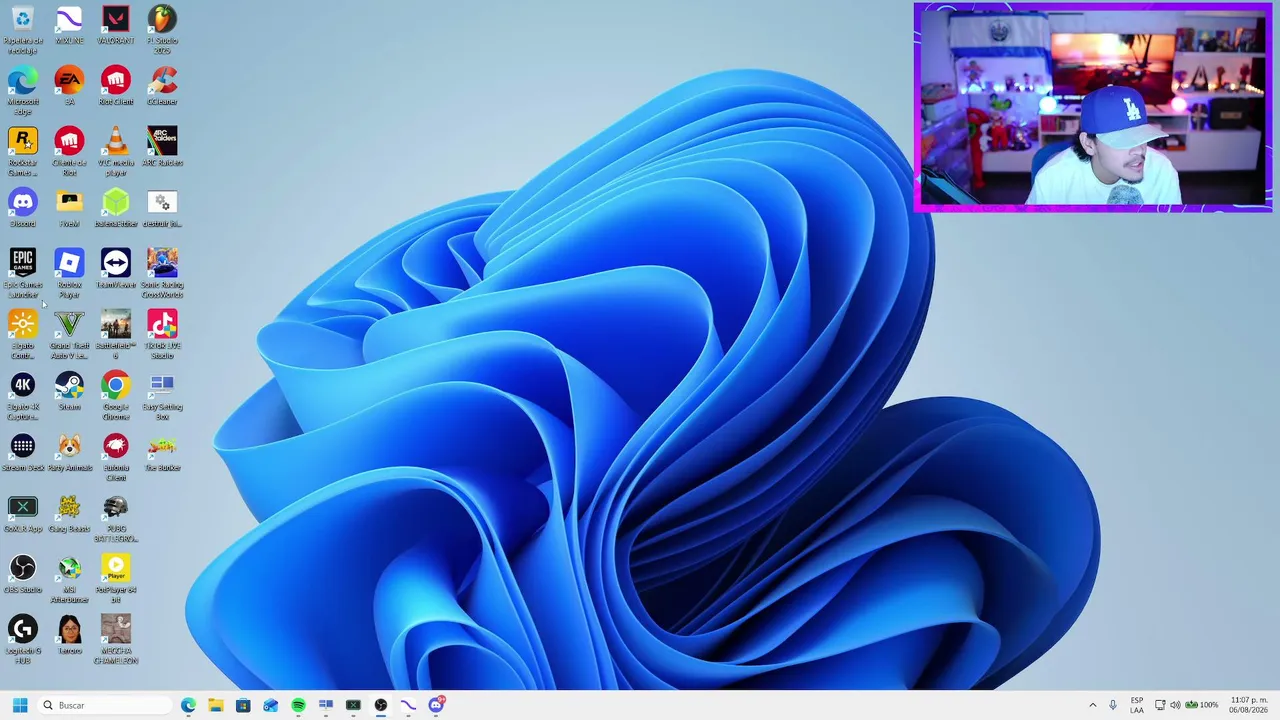Change the ESP LAA keyboard language
The image size is (1280, 720).
[1137, 705]
